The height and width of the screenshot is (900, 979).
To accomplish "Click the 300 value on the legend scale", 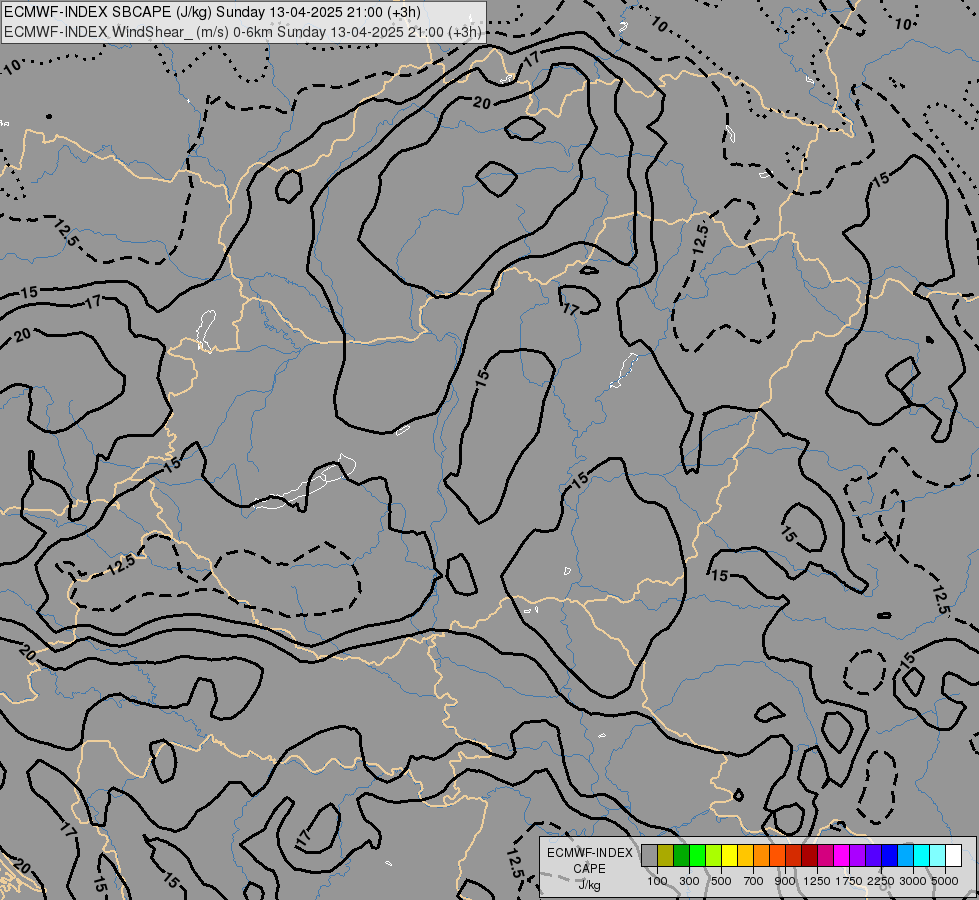I will [x=689, y=881].
